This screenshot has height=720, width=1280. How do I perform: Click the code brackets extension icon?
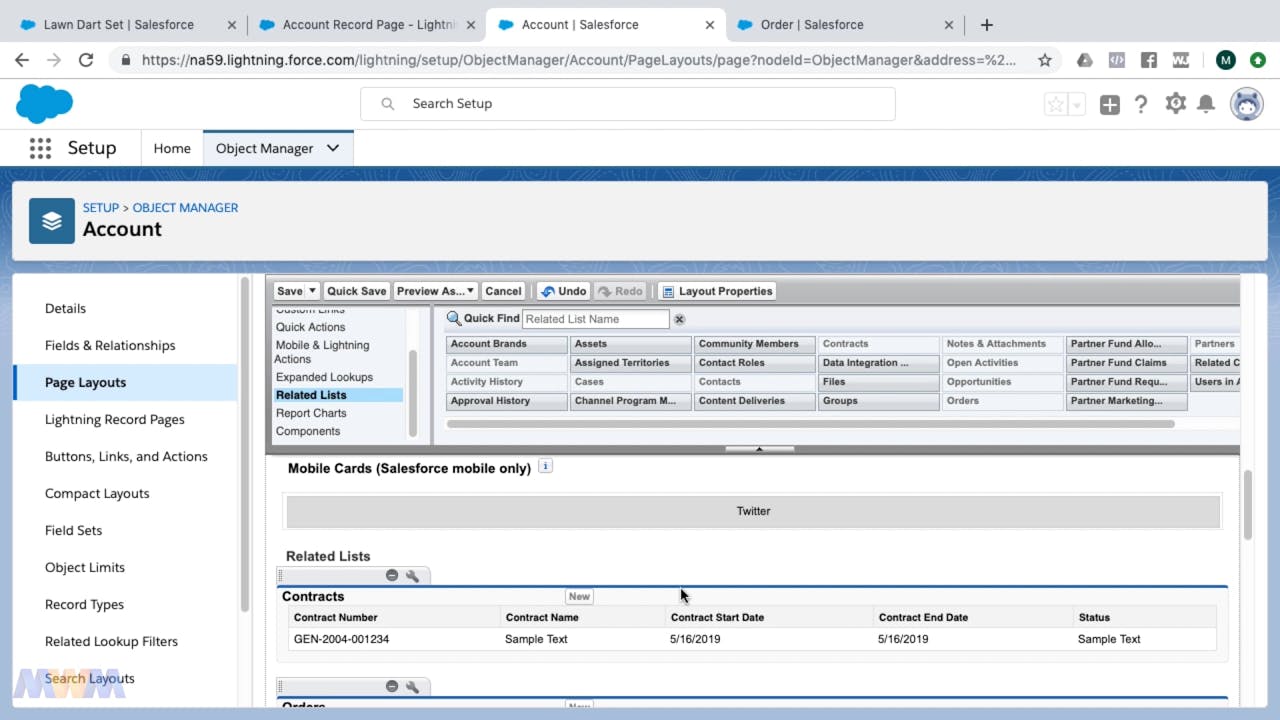tap(1117, 60)
